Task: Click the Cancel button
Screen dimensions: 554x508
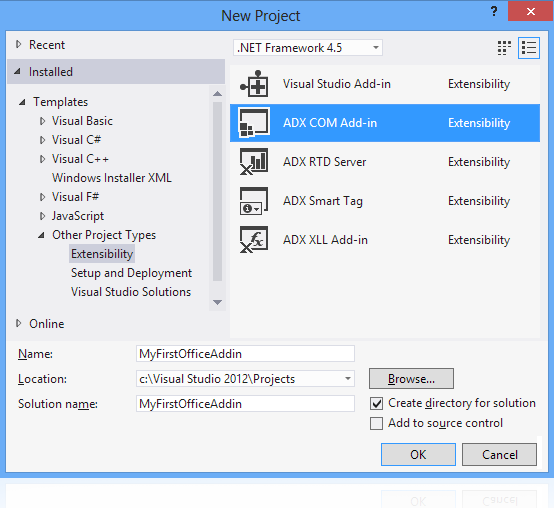Action: pyautogui.click(x=500, y=455)
